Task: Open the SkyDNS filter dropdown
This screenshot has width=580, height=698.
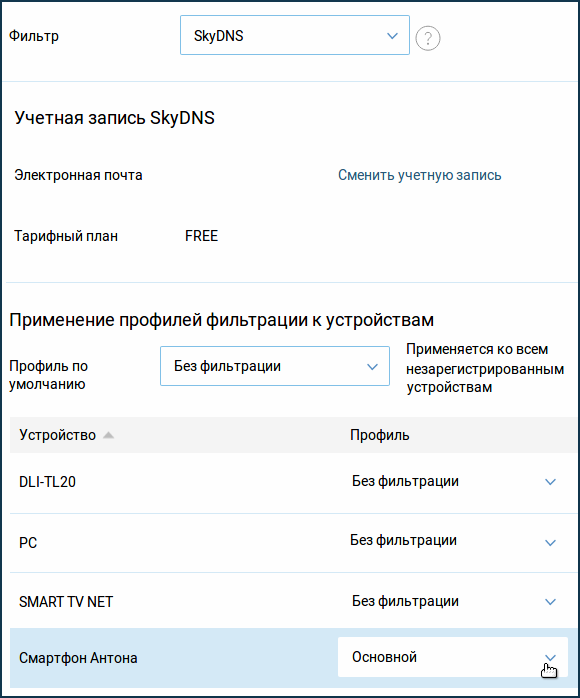Action: (x=295, y=35)
